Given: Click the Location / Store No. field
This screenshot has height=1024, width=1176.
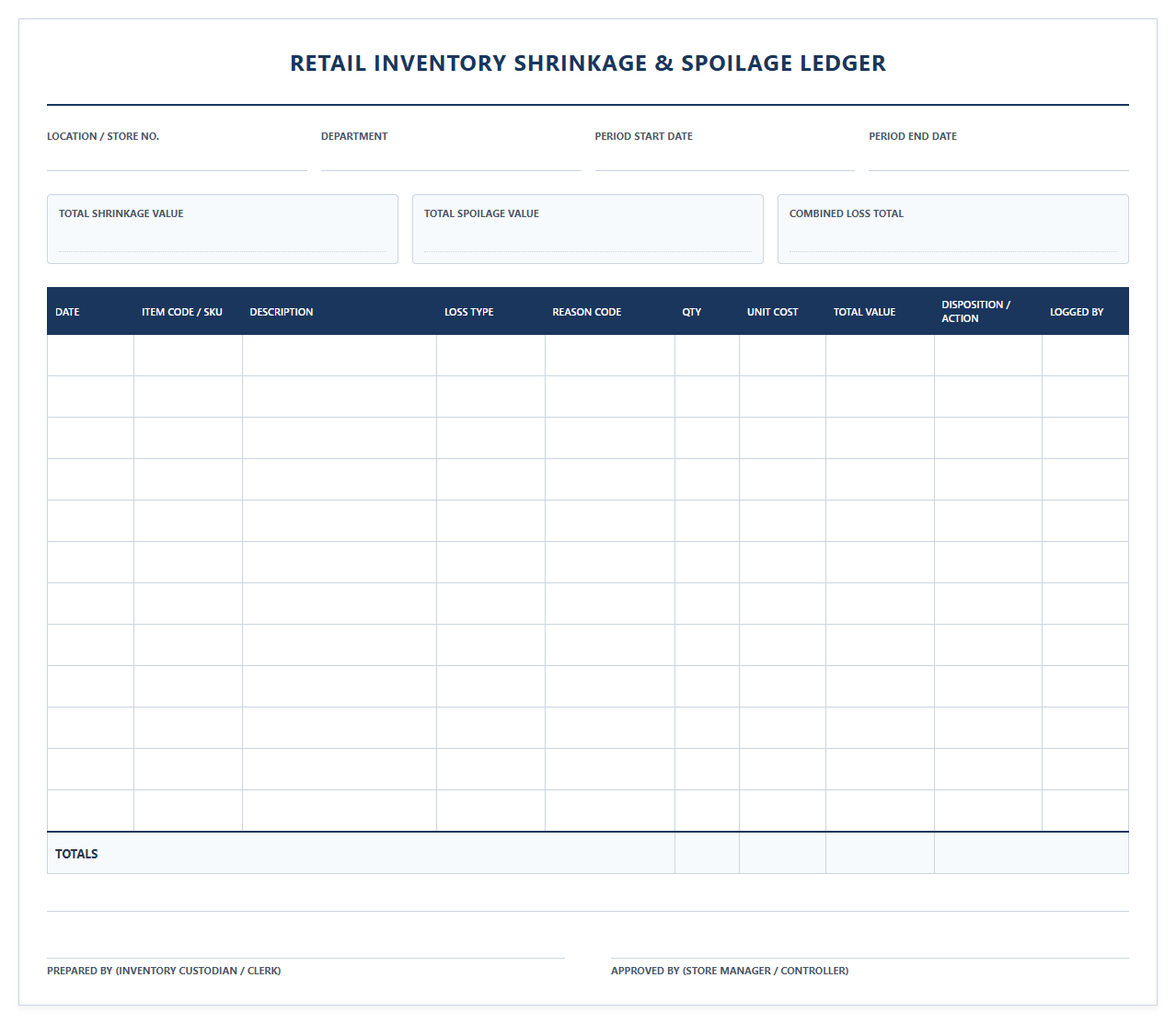Looking at the screenshot, I should tap(177, 158).
